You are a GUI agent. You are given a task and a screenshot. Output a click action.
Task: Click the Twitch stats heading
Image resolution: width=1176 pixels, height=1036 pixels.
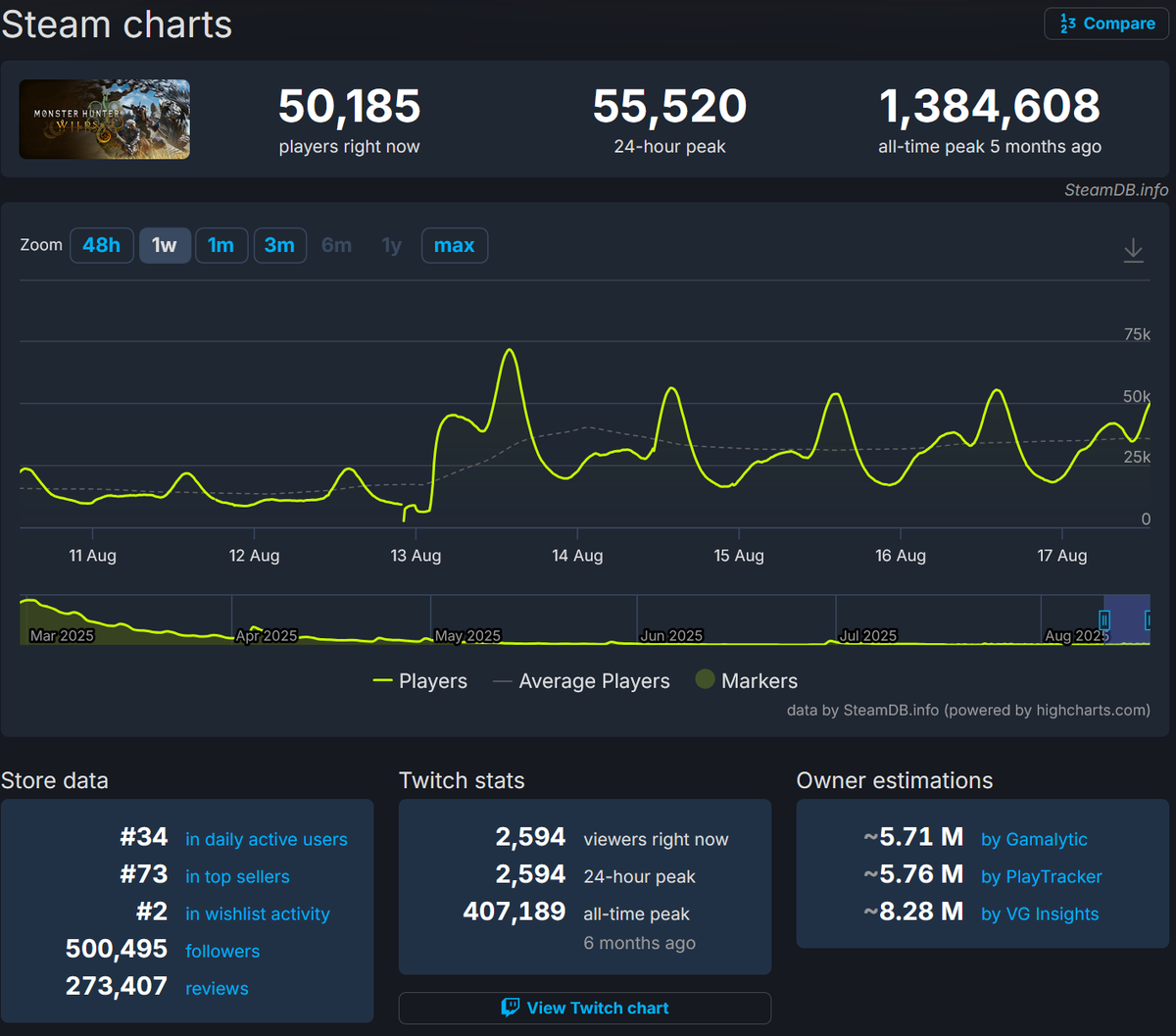462,781
